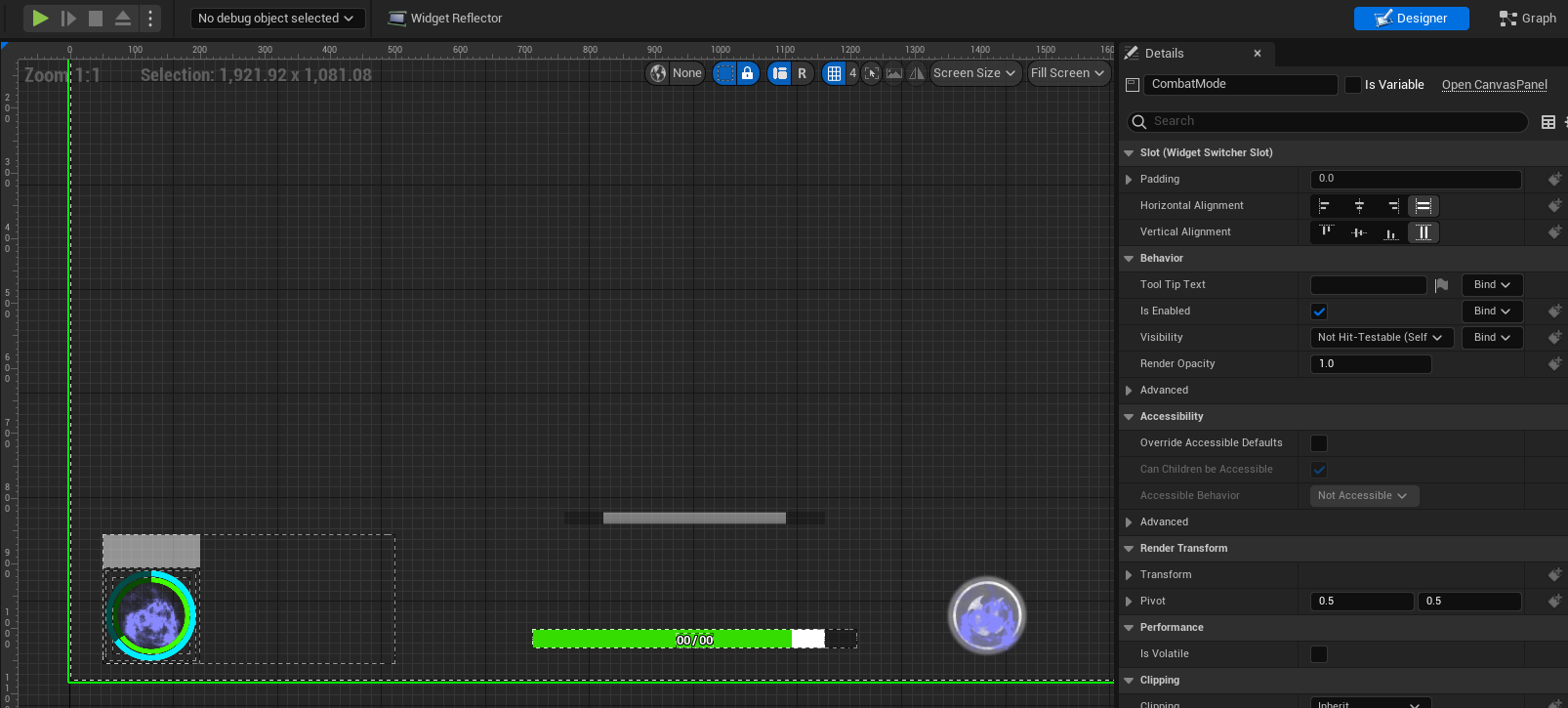Switch to Designer mode
Viewport: 1568px width, 708px height.
point(1411,19)
